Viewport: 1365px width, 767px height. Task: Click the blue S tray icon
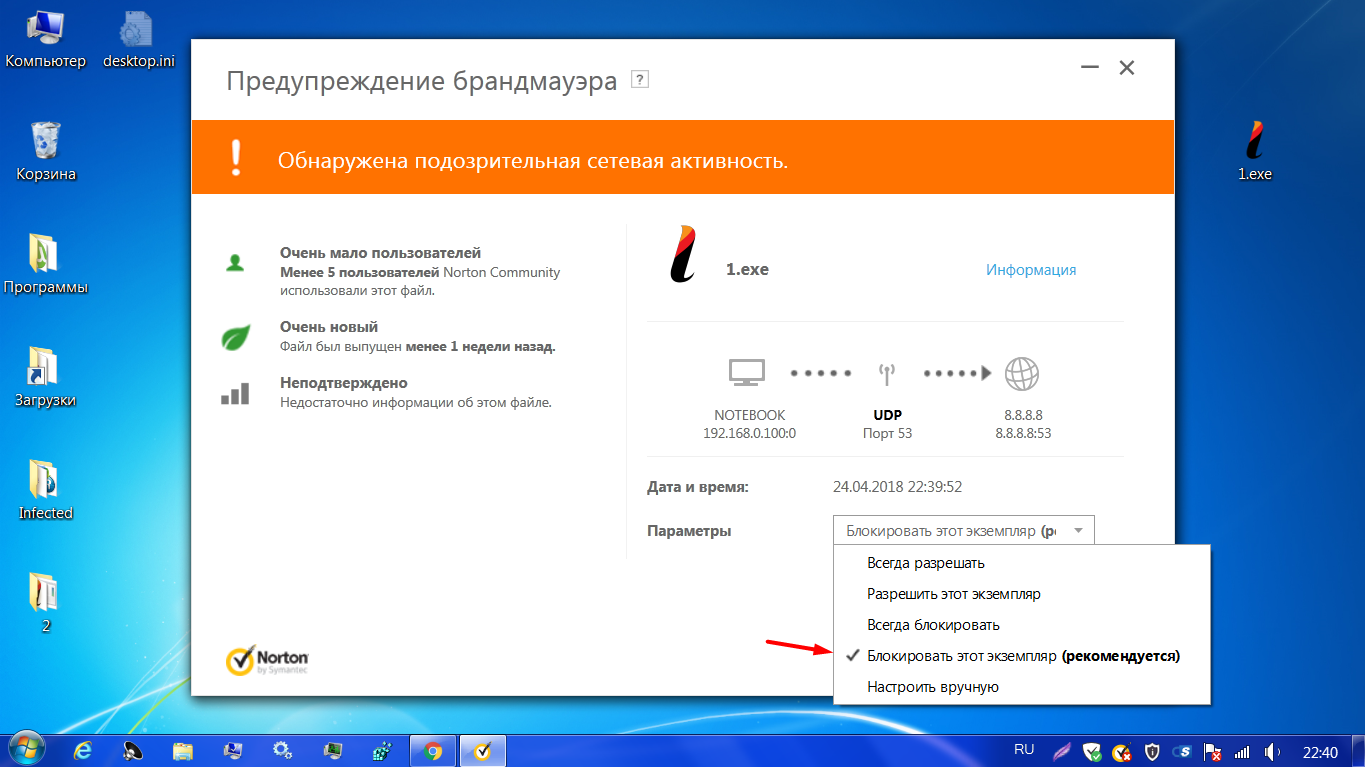point(1182,751)
